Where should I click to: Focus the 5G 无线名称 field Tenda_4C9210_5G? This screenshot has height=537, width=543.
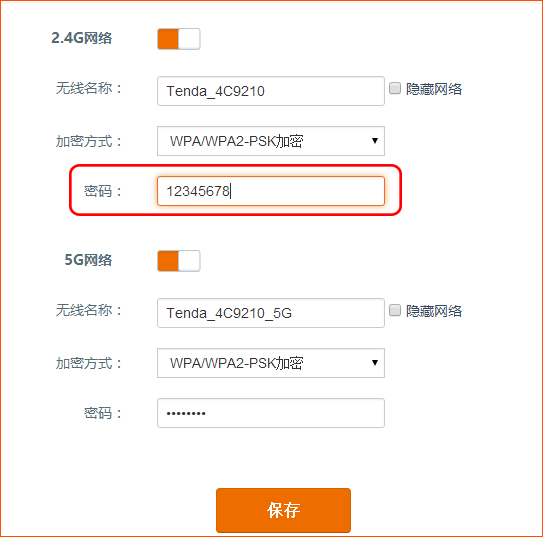click(271, 313)
